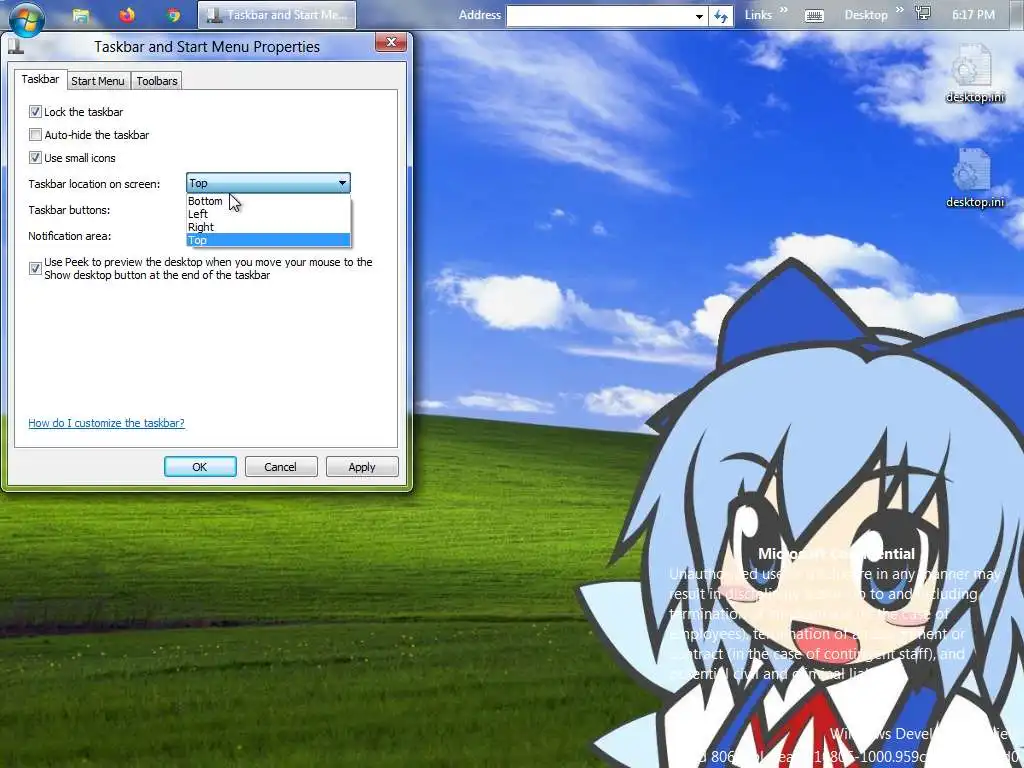Close the Taskbar and Start Menu Properties dialog

point(391,42)
